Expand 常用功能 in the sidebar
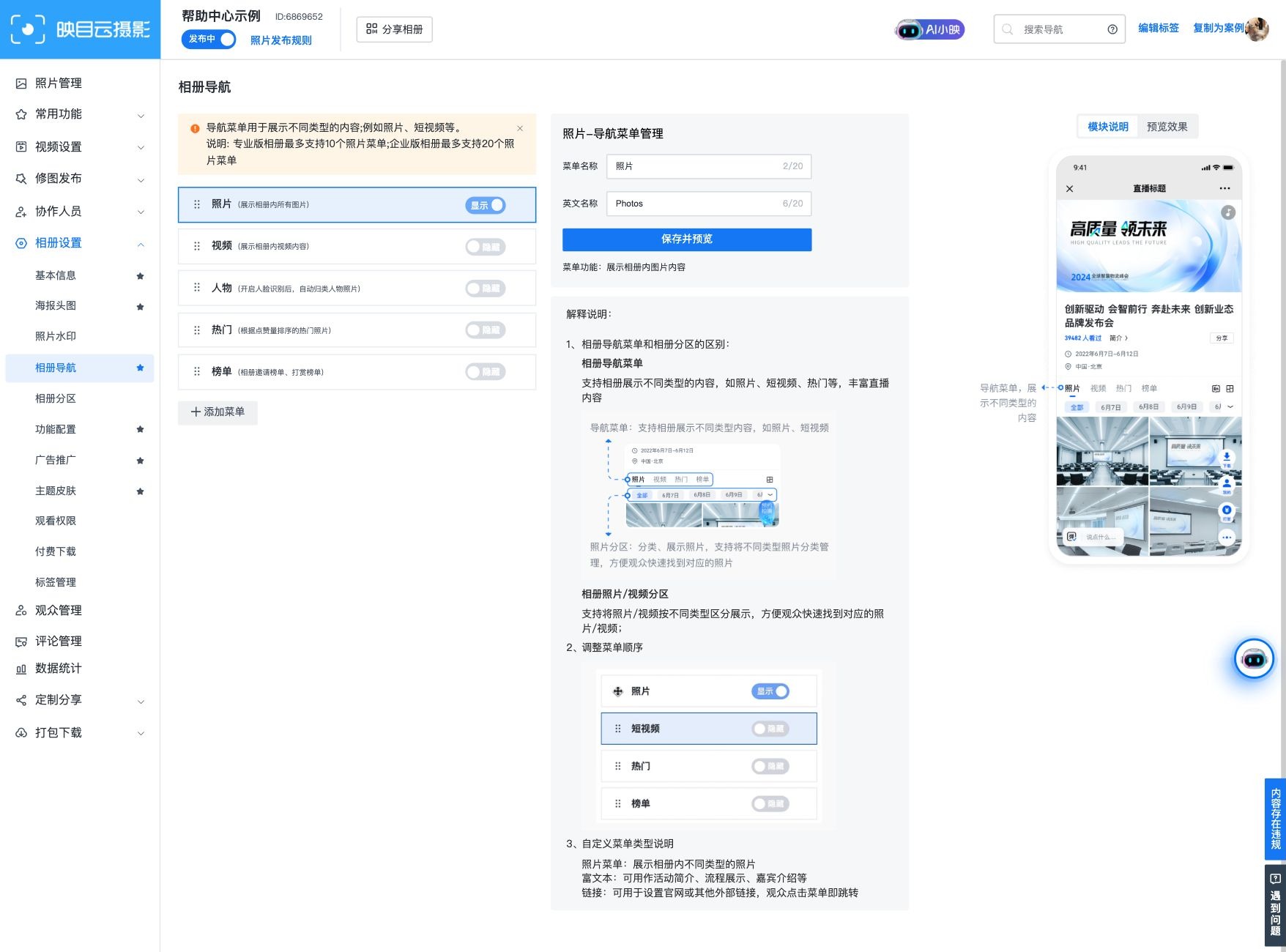This screenshot has height=952, width=1286. tap(141, 116)
